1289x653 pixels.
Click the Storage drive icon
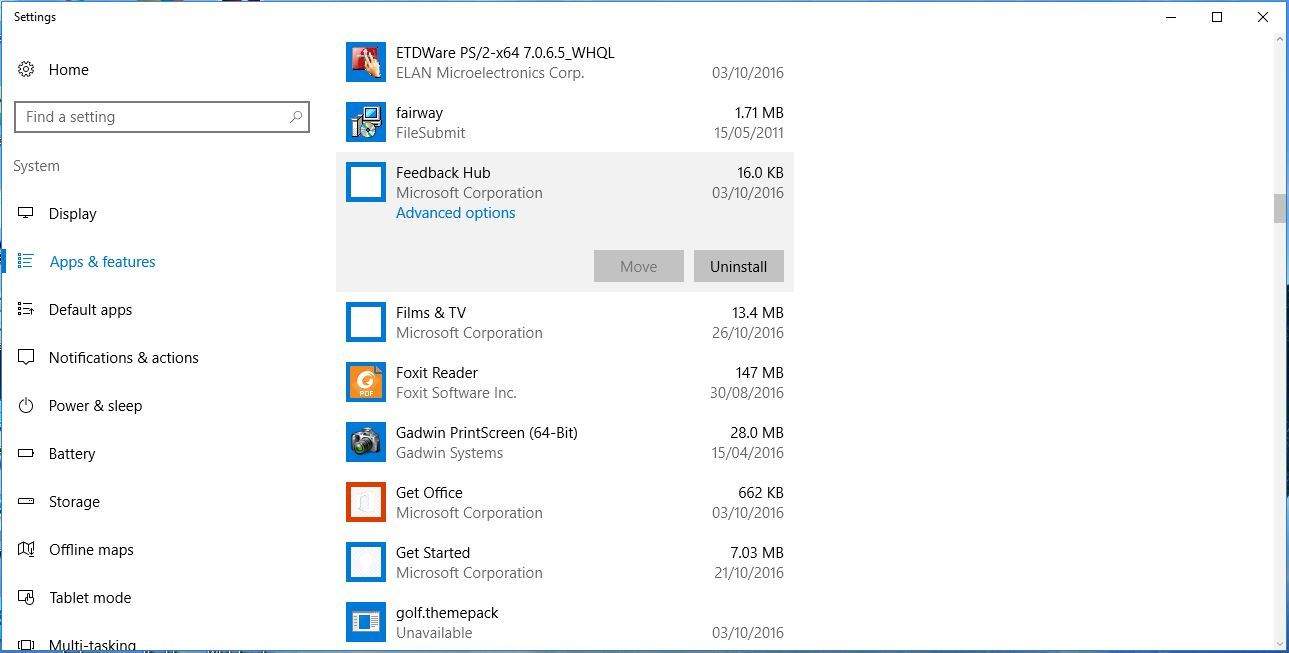26,501
